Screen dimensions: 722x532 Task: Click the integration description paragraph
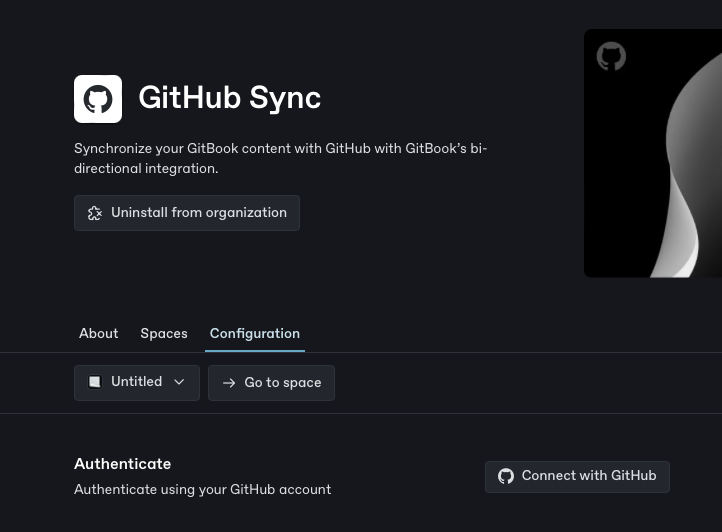pyautogui.click(x=281, y=158)
